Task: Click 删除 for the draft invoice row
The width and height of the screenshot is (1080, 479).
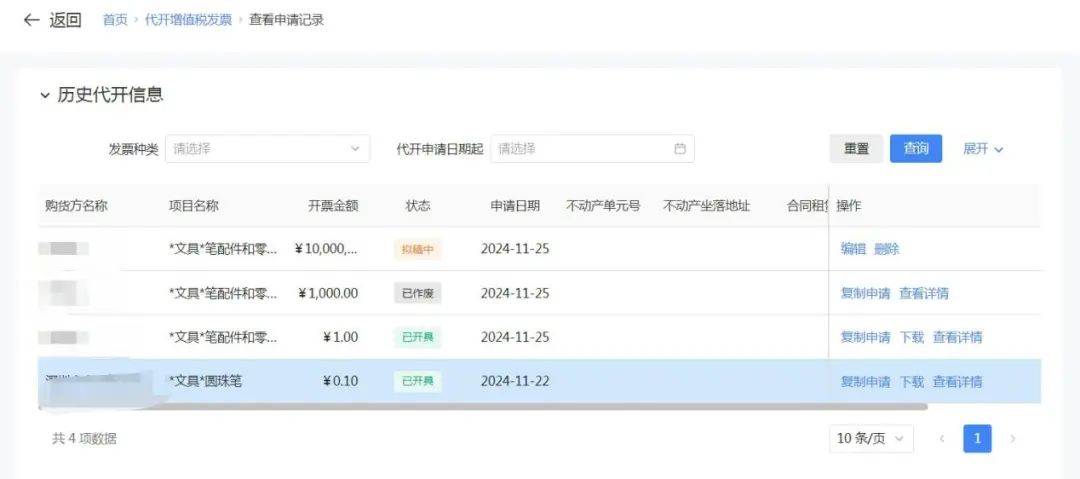Action: [x=887, y=249]
